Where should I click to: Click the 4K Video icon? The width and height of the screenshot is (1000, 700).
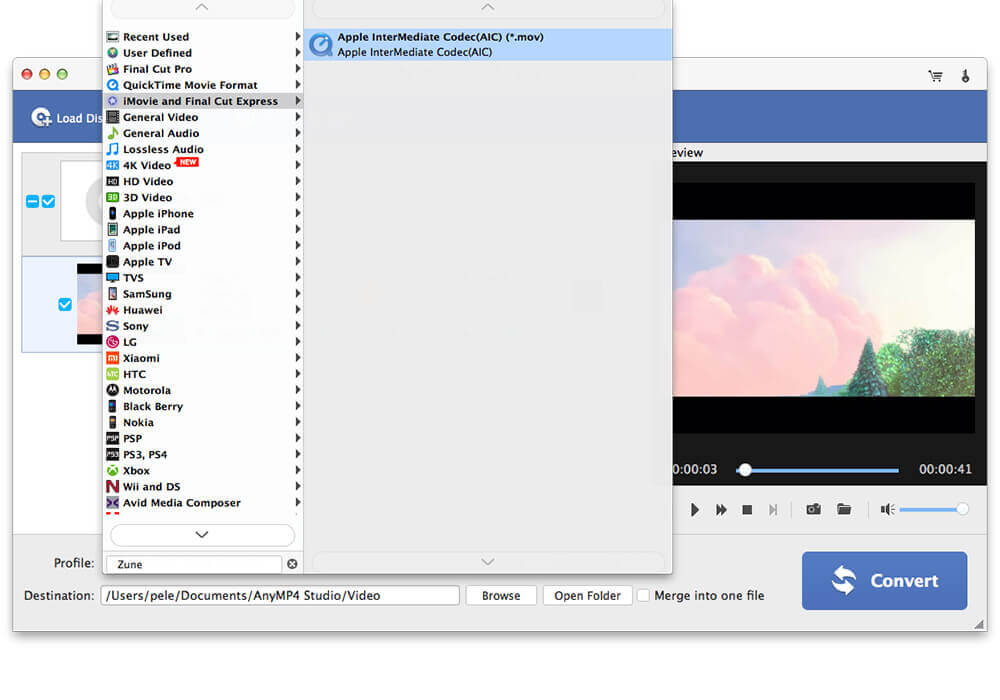coord(113,165)
